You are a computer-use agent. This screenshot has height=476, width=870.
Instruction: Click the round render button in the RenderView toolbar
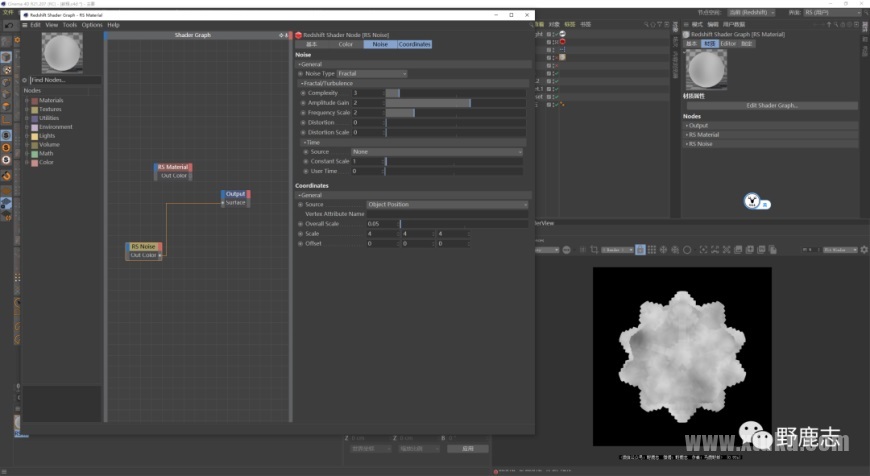click(x=566, y=250)
